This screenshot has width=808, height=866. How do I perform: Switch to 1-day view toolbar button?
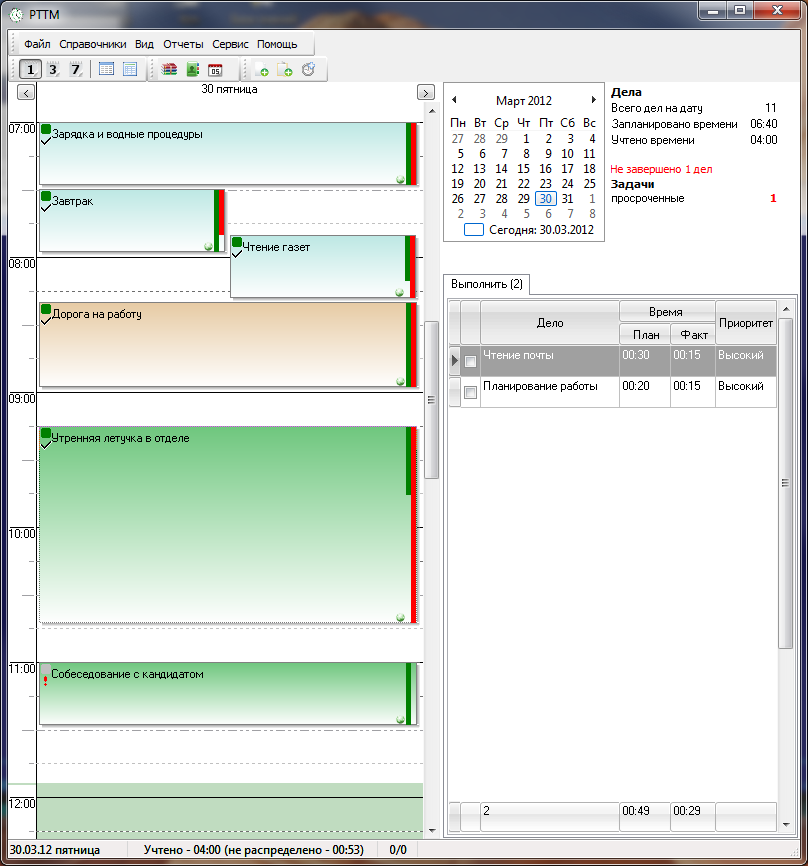tap(29, 69)
